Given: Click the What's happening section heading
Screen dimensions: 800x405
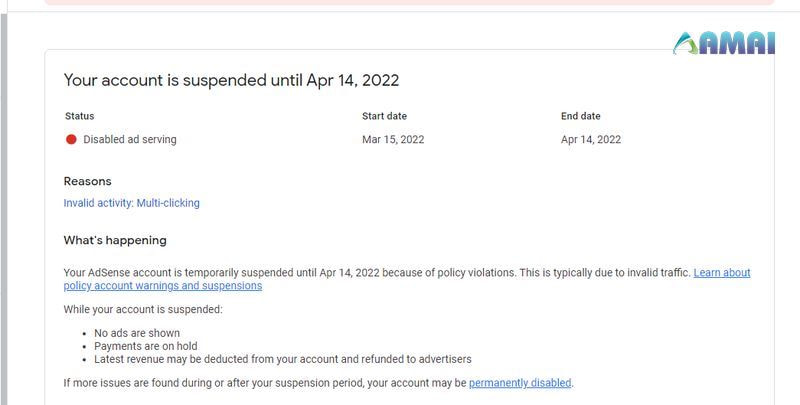Looking at the screenshot, I should (x=115, y=240).
